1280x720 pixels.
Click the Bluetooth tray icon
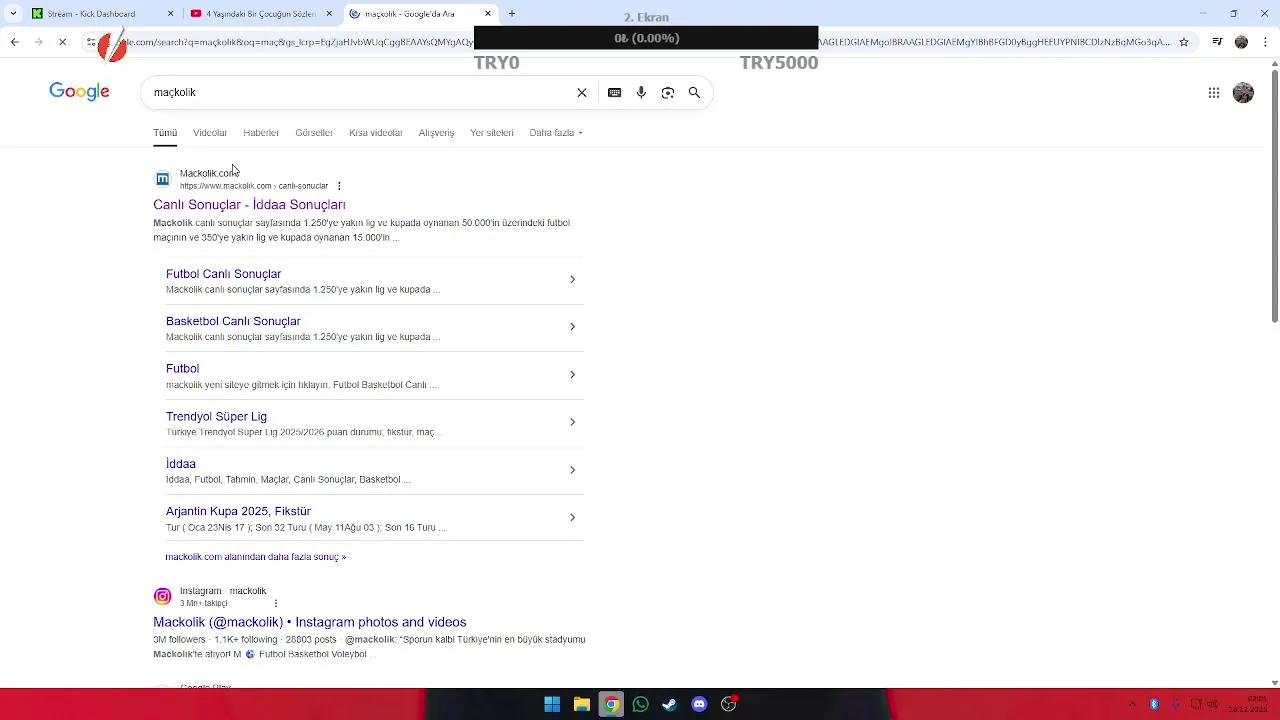tap(1154, 704)
